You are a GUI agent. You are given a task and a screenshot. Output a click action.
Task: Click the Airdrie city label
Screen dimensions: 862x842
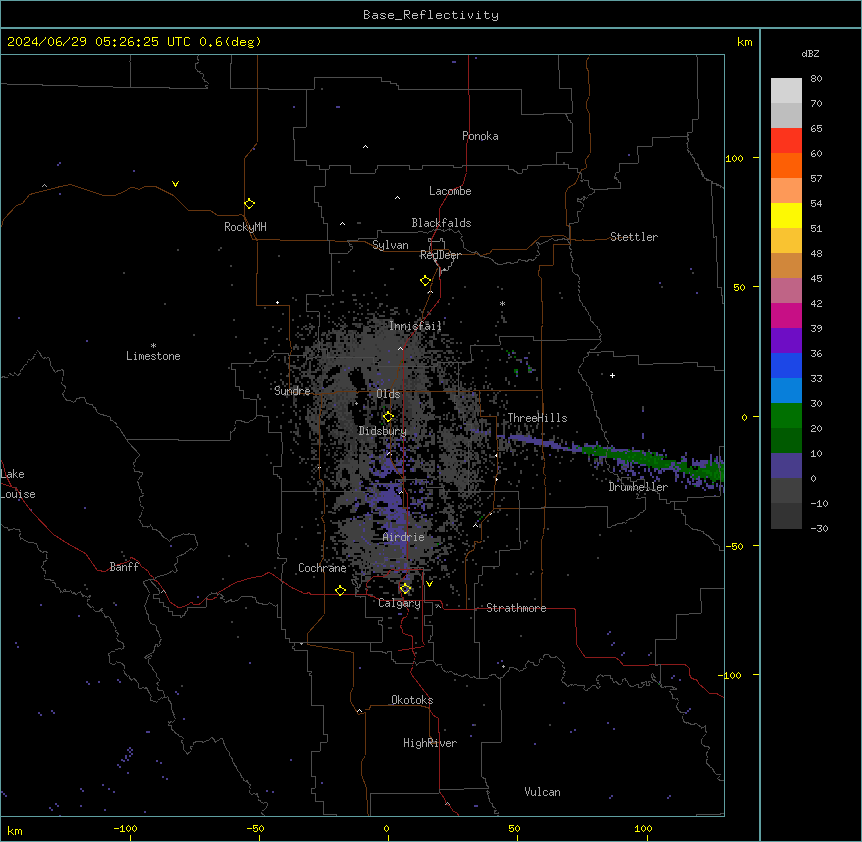click(404, 537)
